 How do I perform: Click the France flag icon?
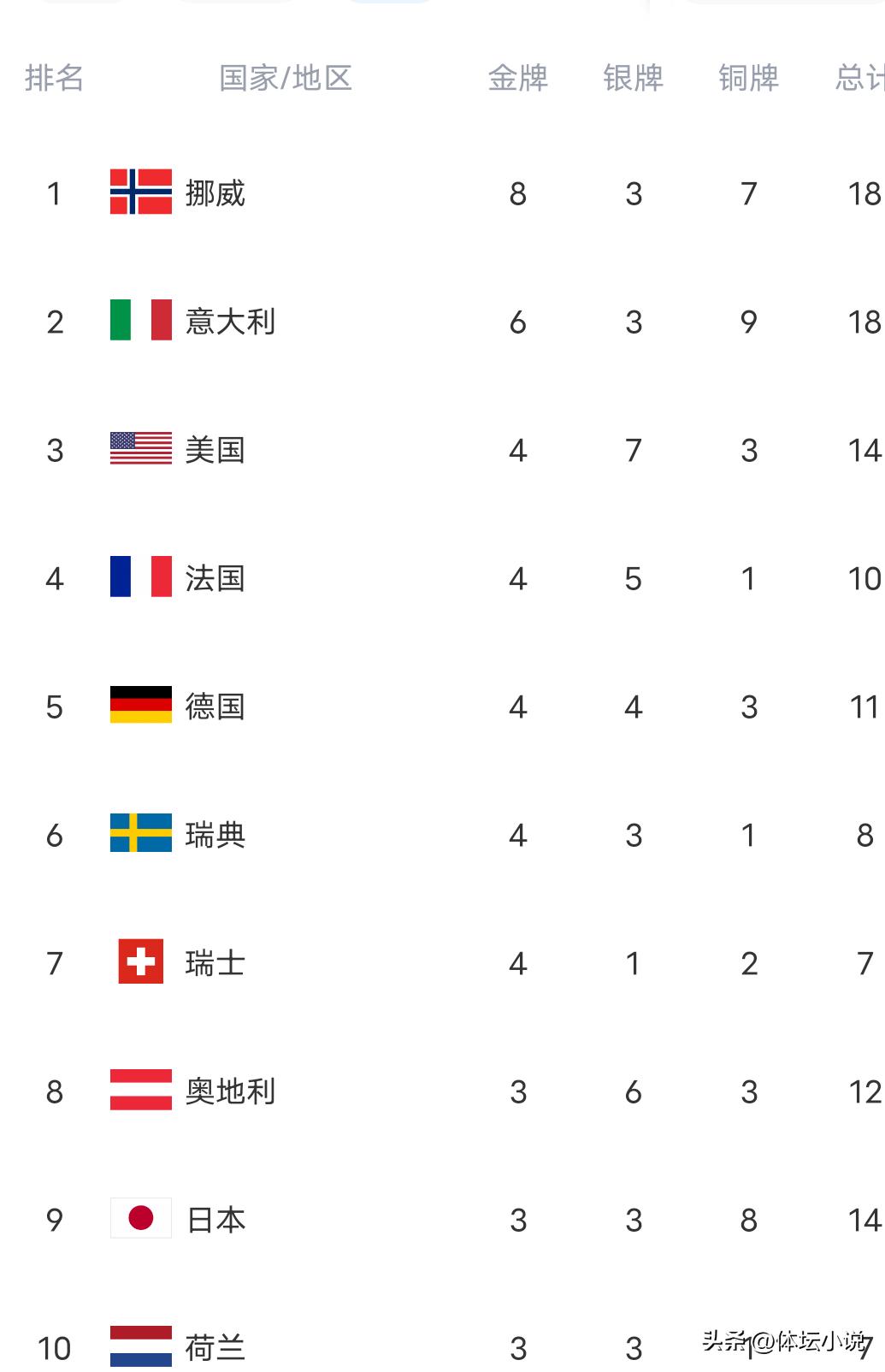pyautogui.click(x=141, y=577)
